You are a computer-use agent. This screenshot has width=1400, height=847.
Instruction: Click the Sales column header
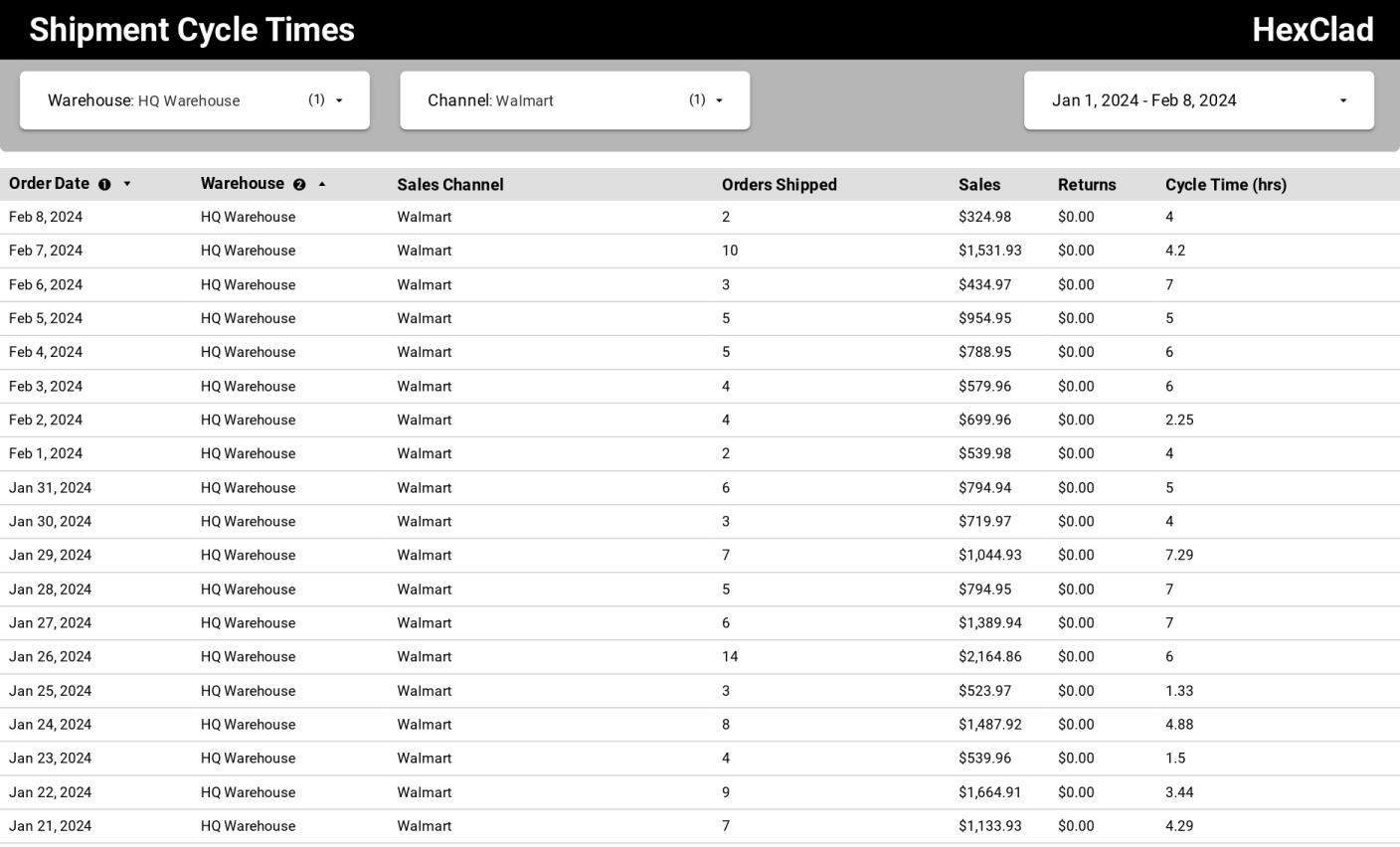pos(979,185)
